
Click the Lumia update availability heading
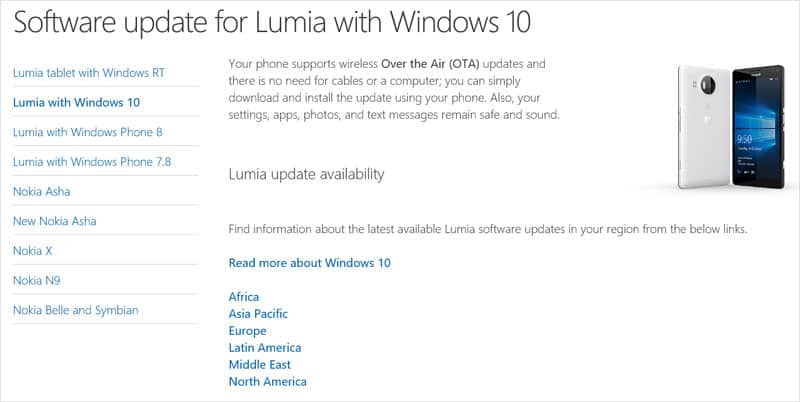point(306,174)
